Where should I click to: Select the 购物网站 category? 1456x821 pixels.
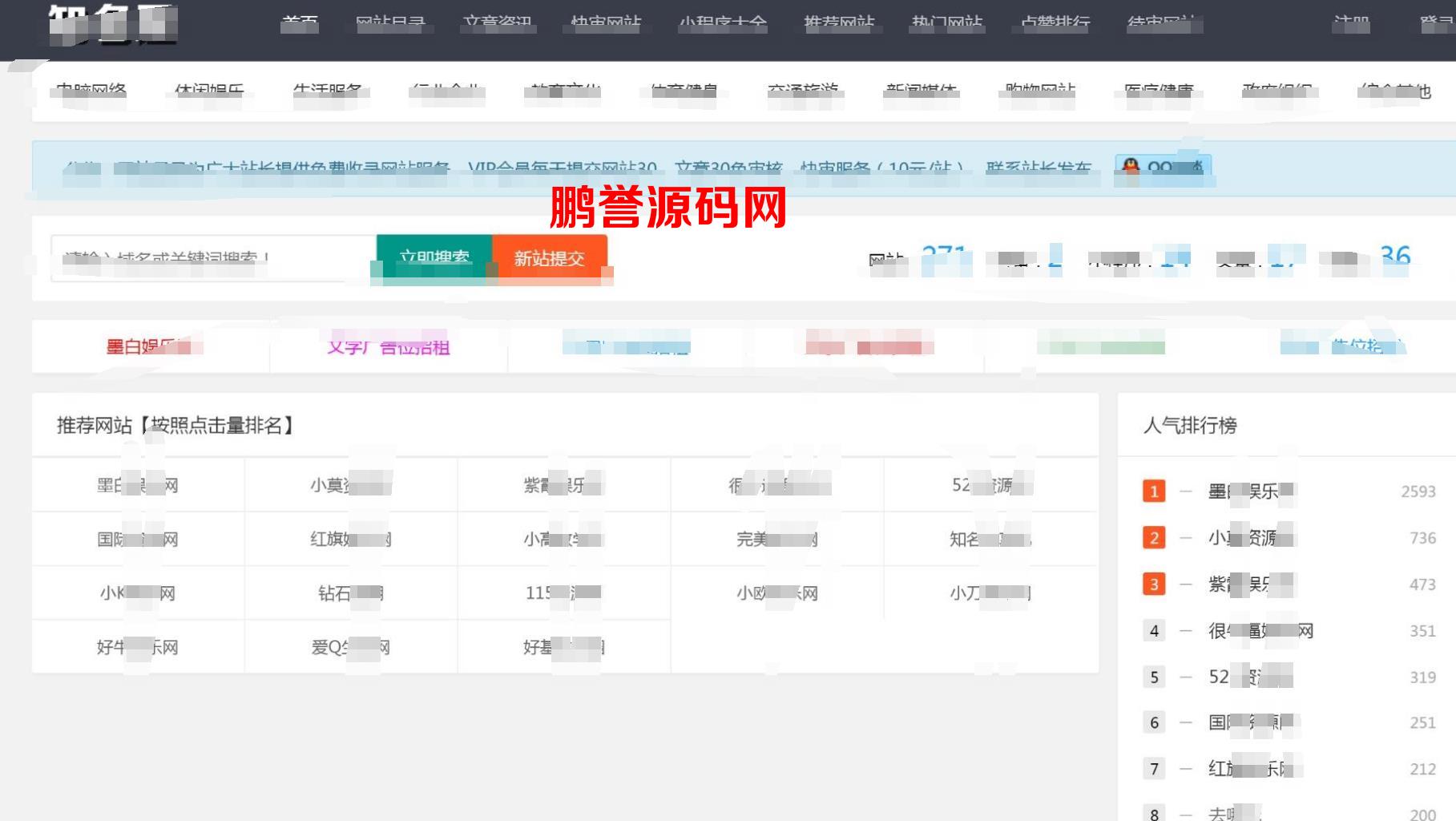(x=1039, y=92)
